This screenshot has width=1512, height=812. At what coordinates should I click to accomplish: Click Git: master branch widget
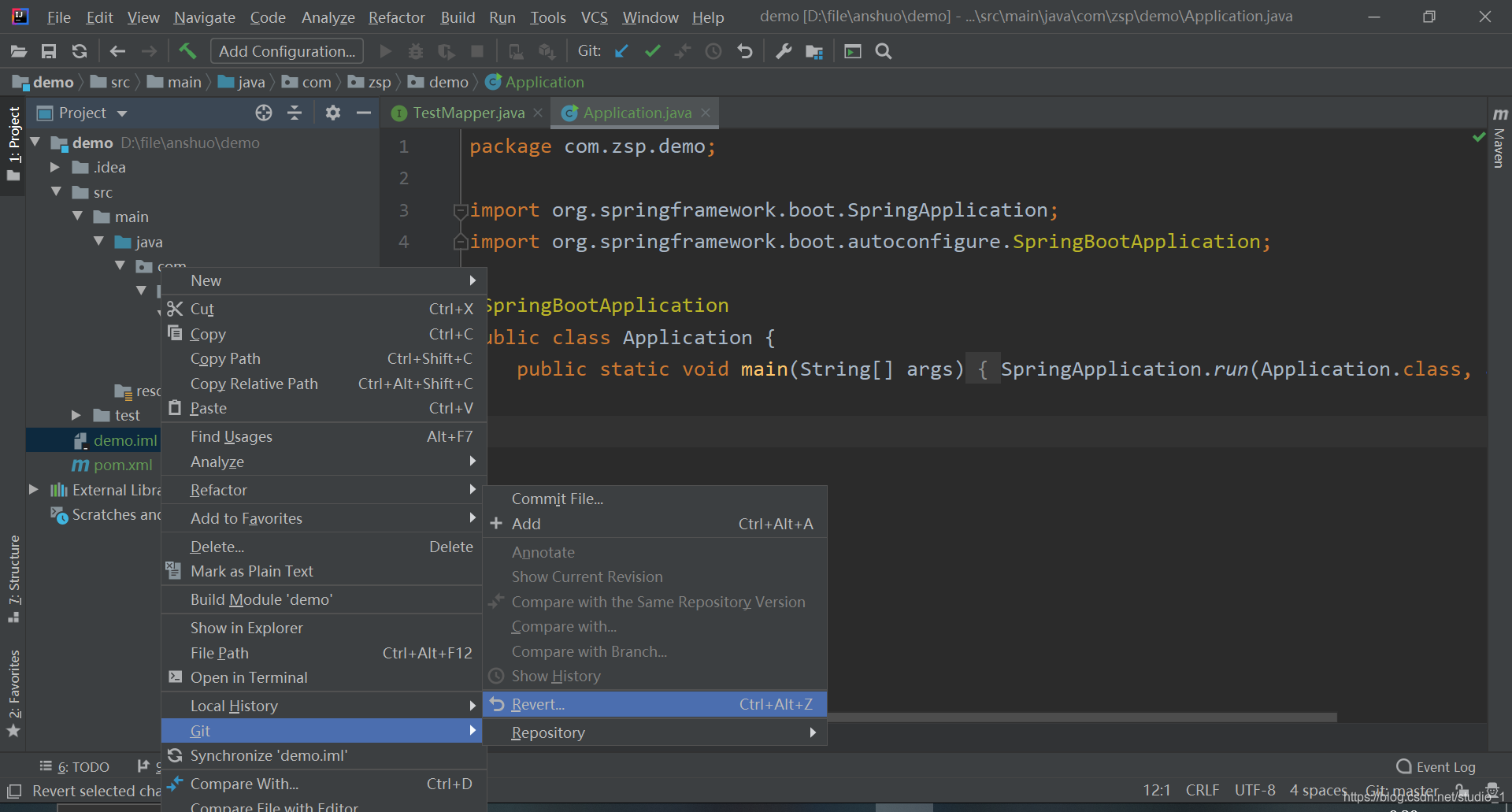[1402, 790]
